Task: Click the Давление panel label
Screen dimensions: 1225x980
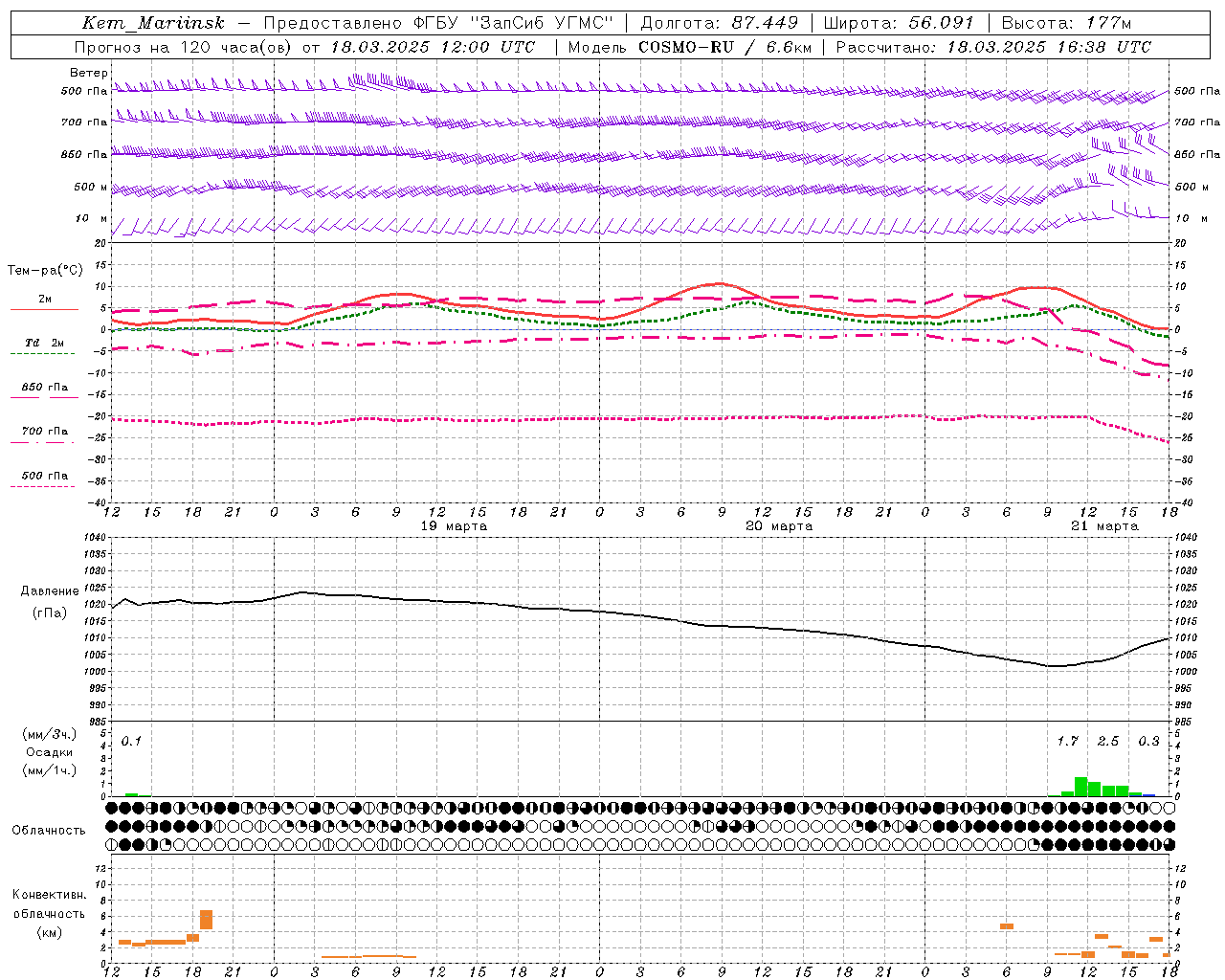Action: 50,591
